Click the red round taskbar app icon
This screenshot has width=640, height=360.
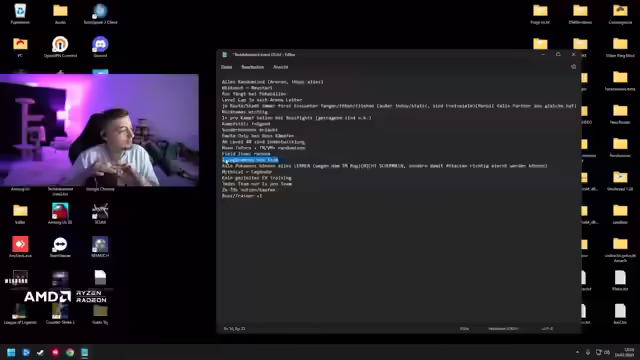click(55, 352)
